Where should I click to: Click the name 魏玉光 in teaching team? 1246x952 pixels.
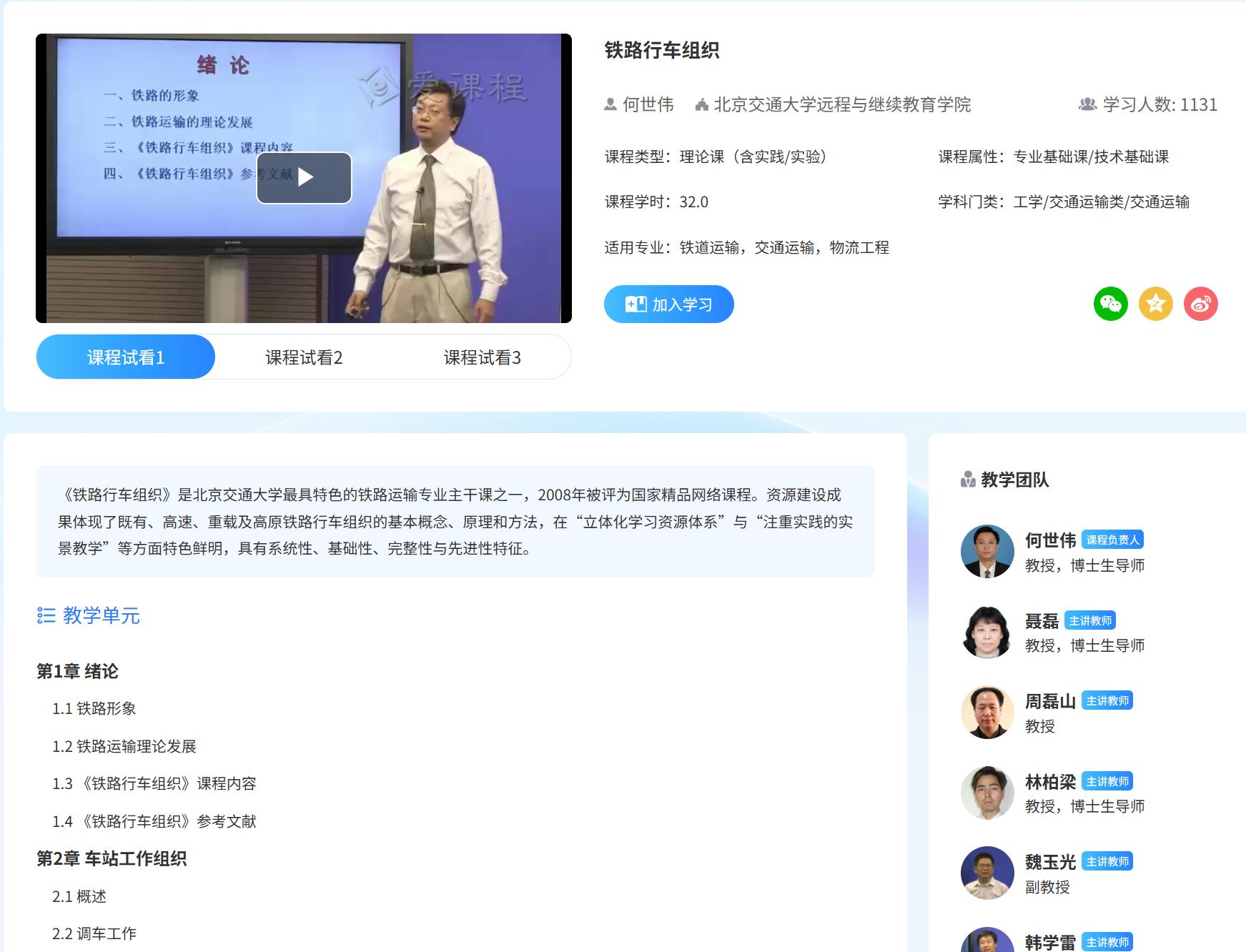(x=1050, y=862)
